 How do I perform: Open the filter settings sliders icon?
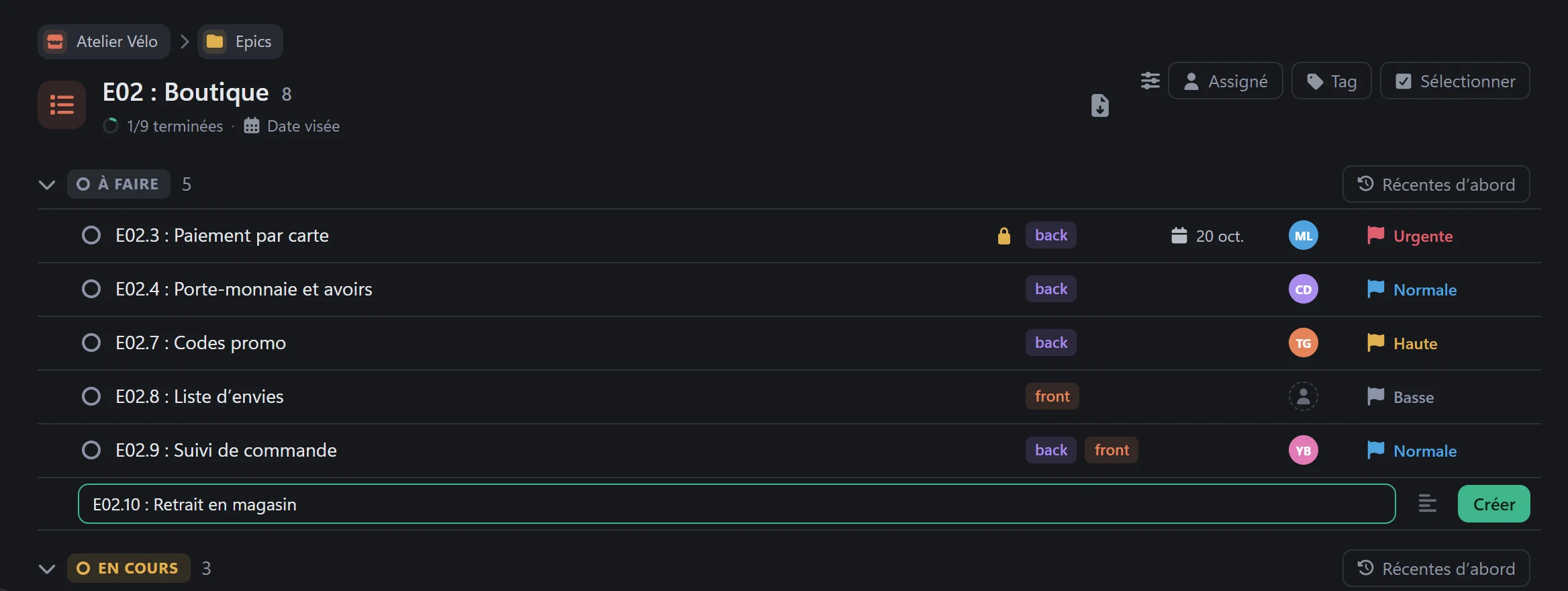click(1150, 81)
